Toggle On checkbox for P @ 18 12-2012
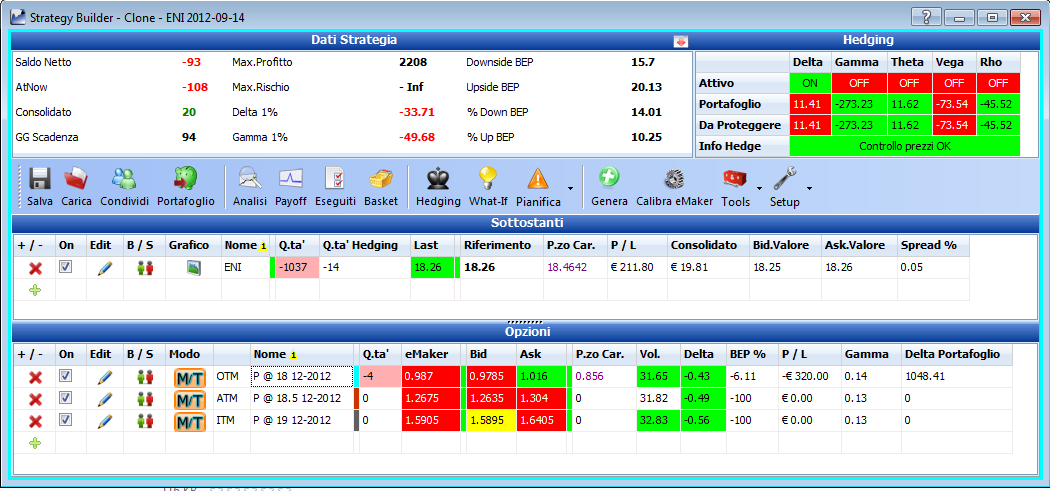This screenshot has height=491, width=1050. (66, 376)
